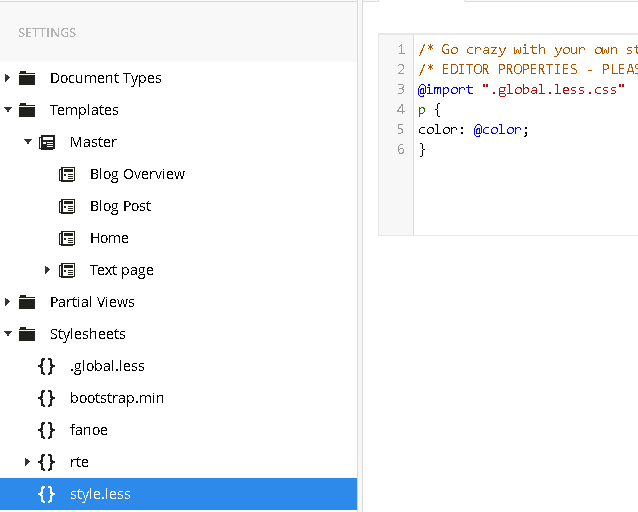The width and height of the screenshot is (638, 512).
Task: Click the .global.less braces icon
Action: [x=46, y=366]
